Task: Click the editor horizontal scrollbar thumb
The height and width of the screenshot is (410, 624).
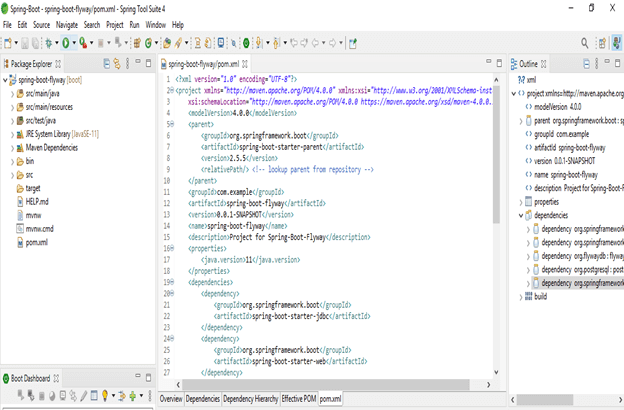Action: [326, 385]
